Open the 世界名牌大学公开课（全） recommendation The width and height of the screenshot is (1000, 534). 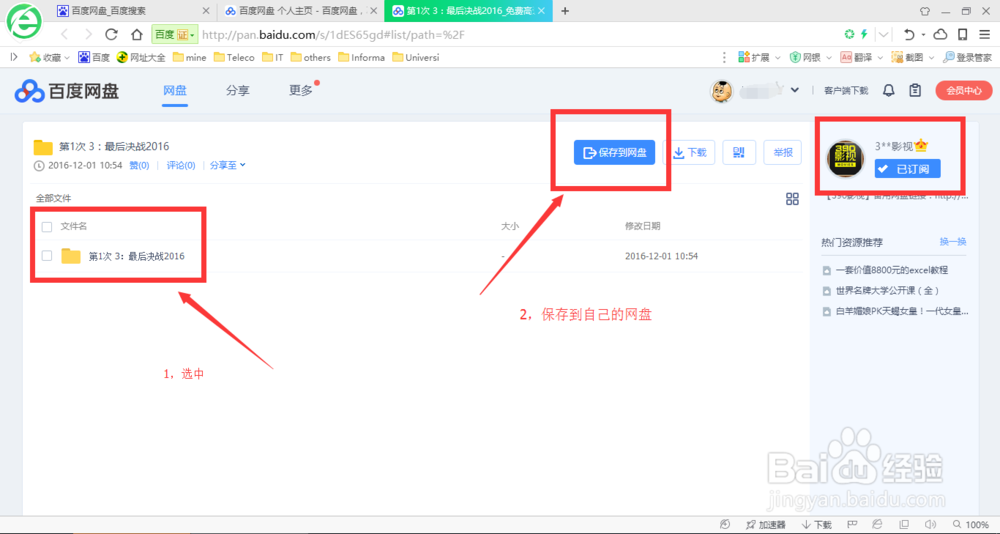coord(886,290)
